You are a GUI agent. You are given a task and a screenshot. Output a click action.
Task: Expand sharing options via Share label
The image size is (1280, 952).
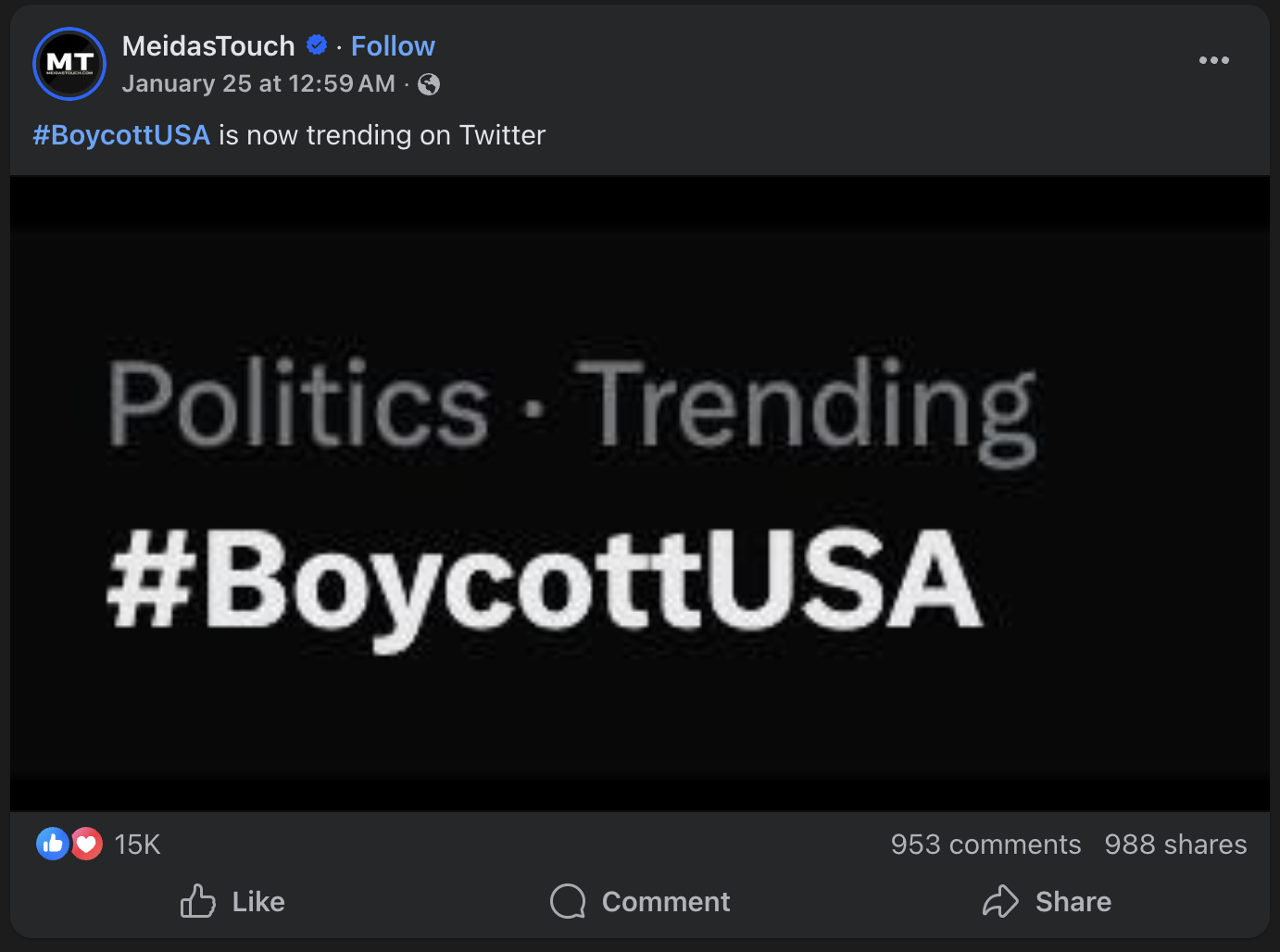pos(1073,902)
